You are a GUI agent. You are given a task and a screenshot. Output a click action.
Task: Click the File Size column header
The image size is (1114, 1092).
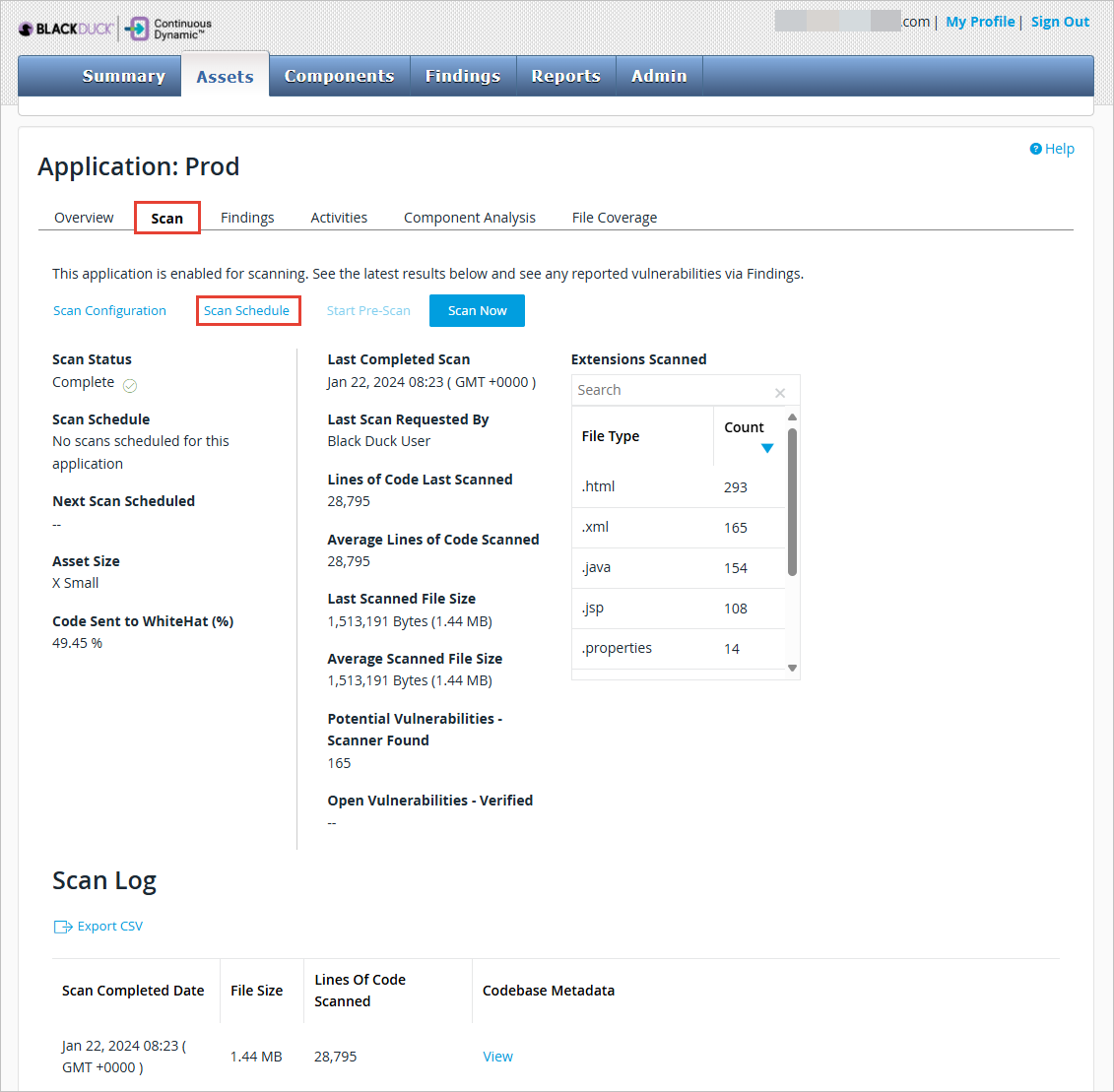point(256,991)
